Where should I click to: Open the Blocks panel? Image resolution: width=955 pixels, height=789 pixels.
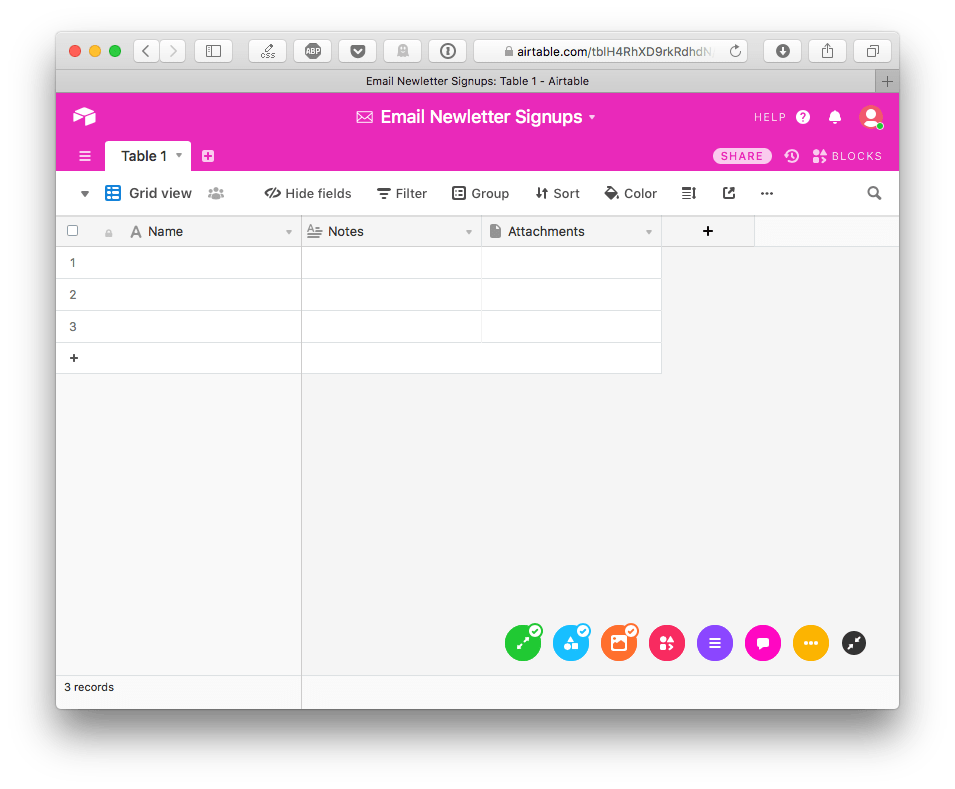847,156
